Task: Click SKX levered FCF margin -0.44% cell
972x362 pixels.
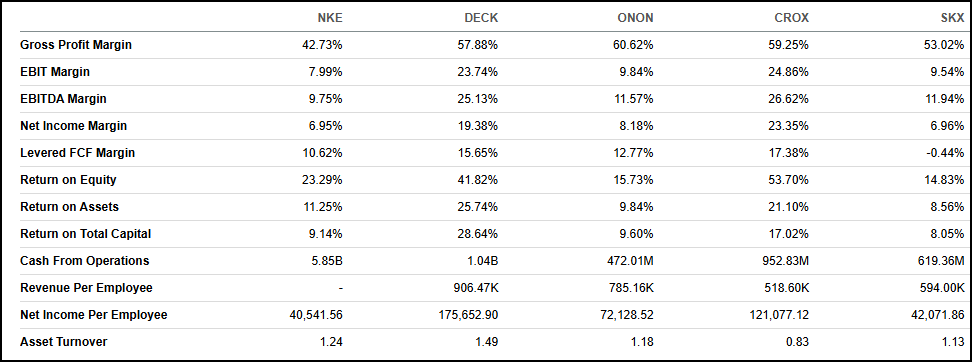Action: 945,153
